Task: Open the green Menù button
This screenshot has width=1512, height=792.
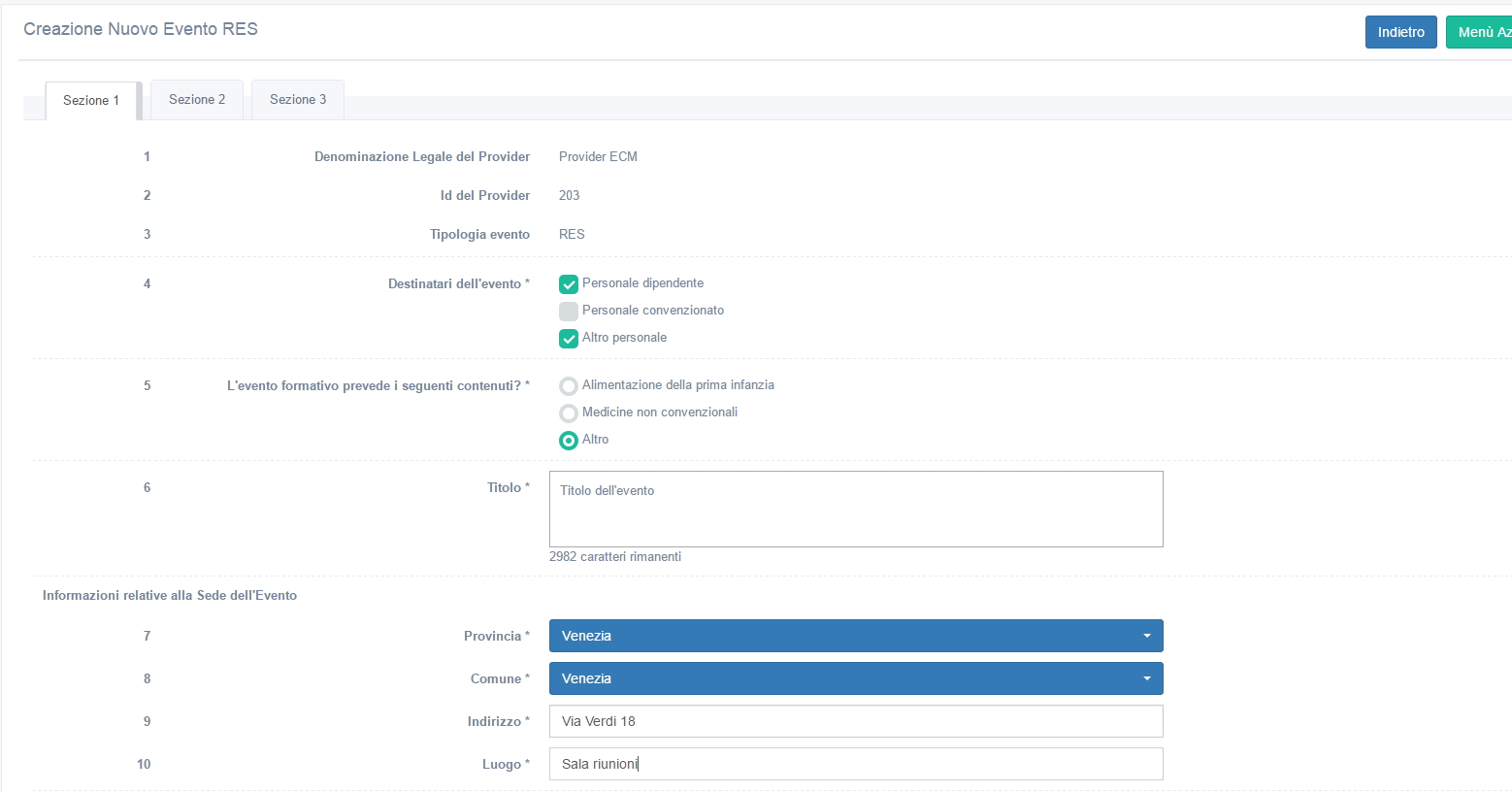Action: click(1480, 32)
